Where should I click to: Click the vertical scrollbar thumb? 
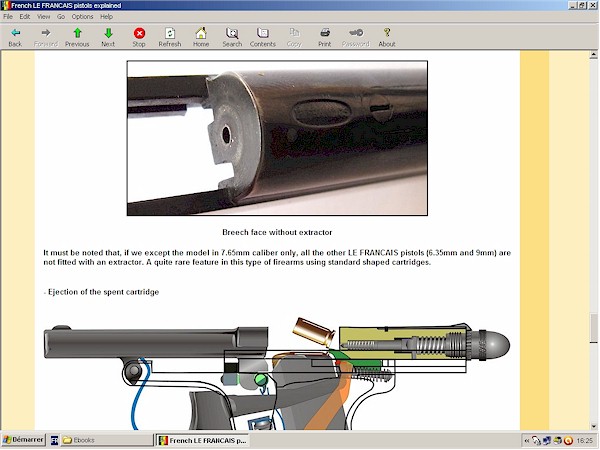[x=593, y=328]
